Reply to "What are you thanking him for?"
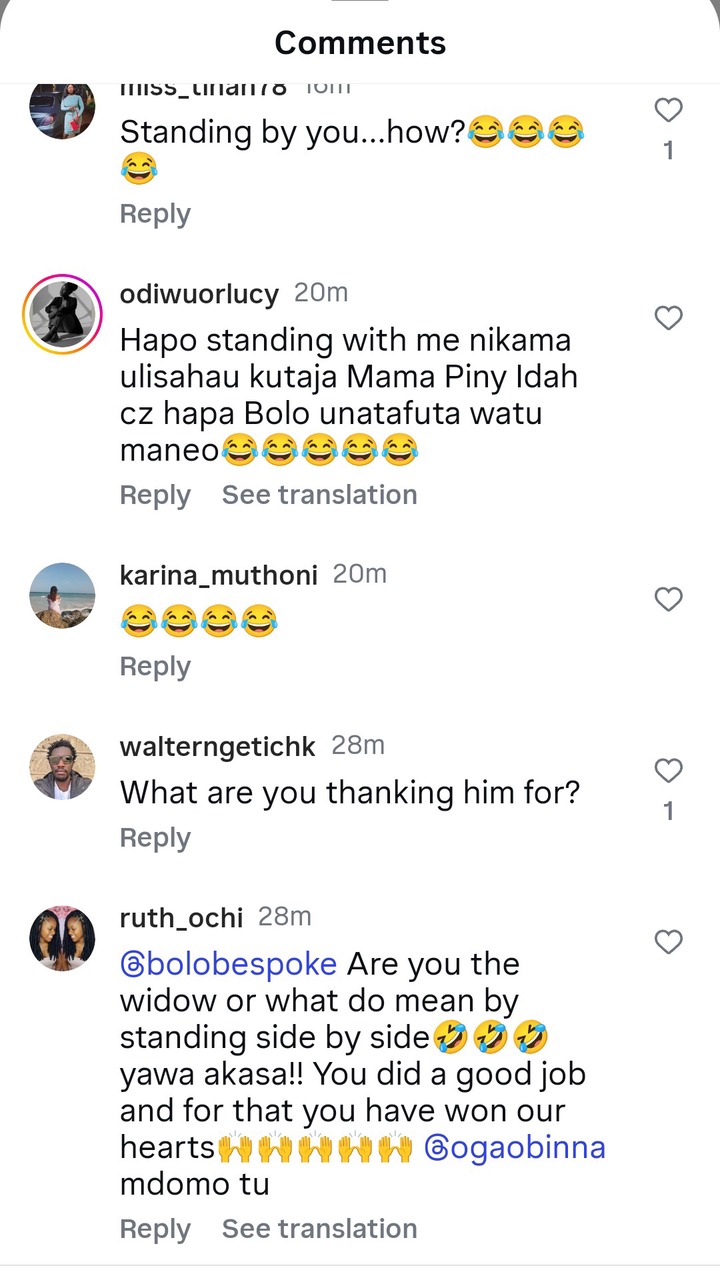Viewport: 720px width, 1276px height. point(155,838)
